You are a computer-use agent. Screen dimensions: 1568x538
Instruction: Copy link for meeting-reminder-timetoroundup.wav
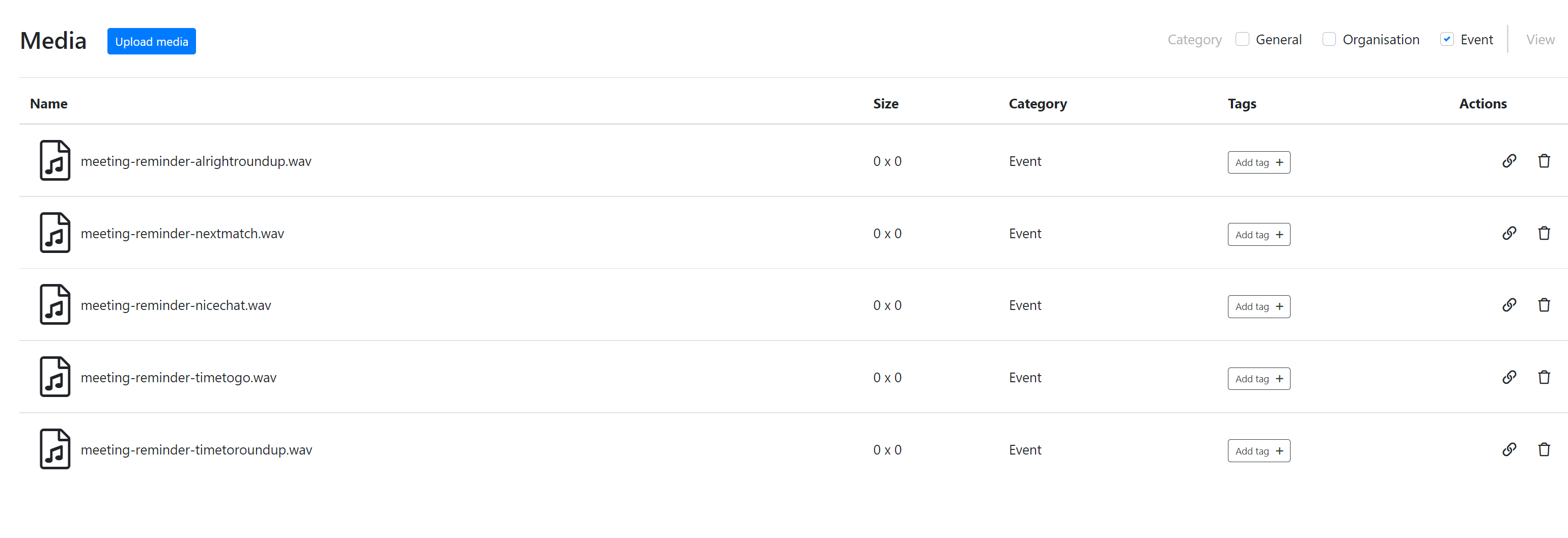[x=1509, y=450]
